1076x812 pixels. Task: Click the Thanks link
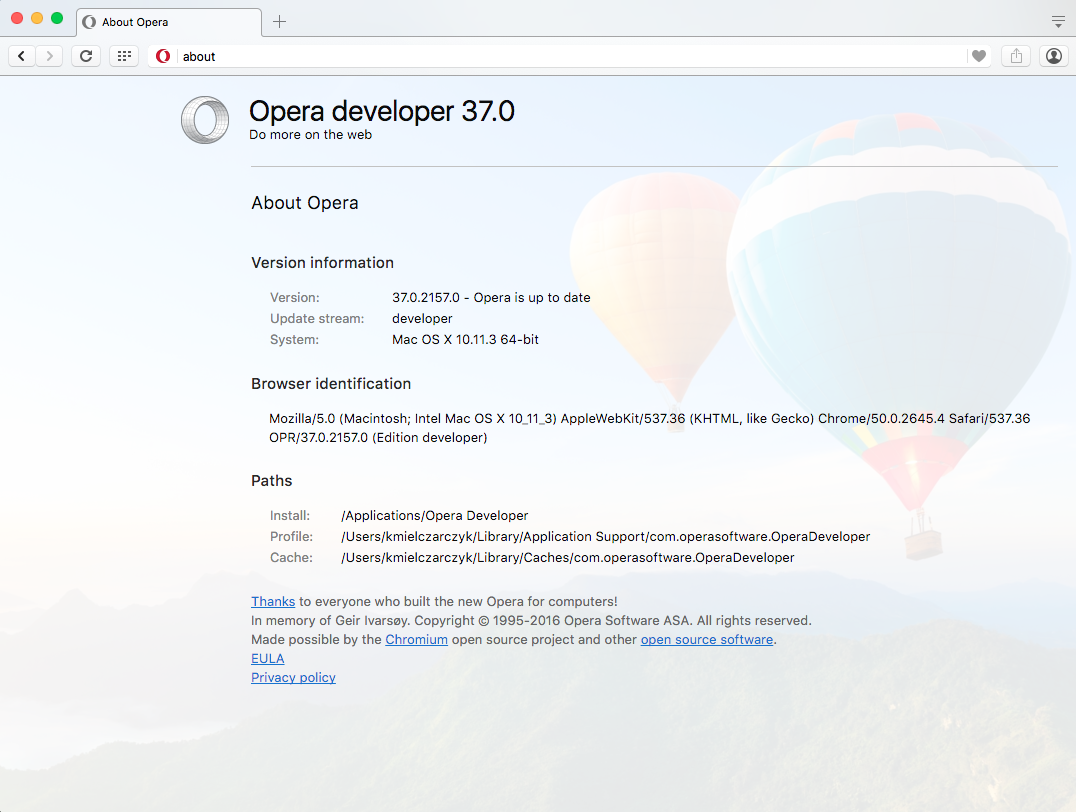[273, 601]
